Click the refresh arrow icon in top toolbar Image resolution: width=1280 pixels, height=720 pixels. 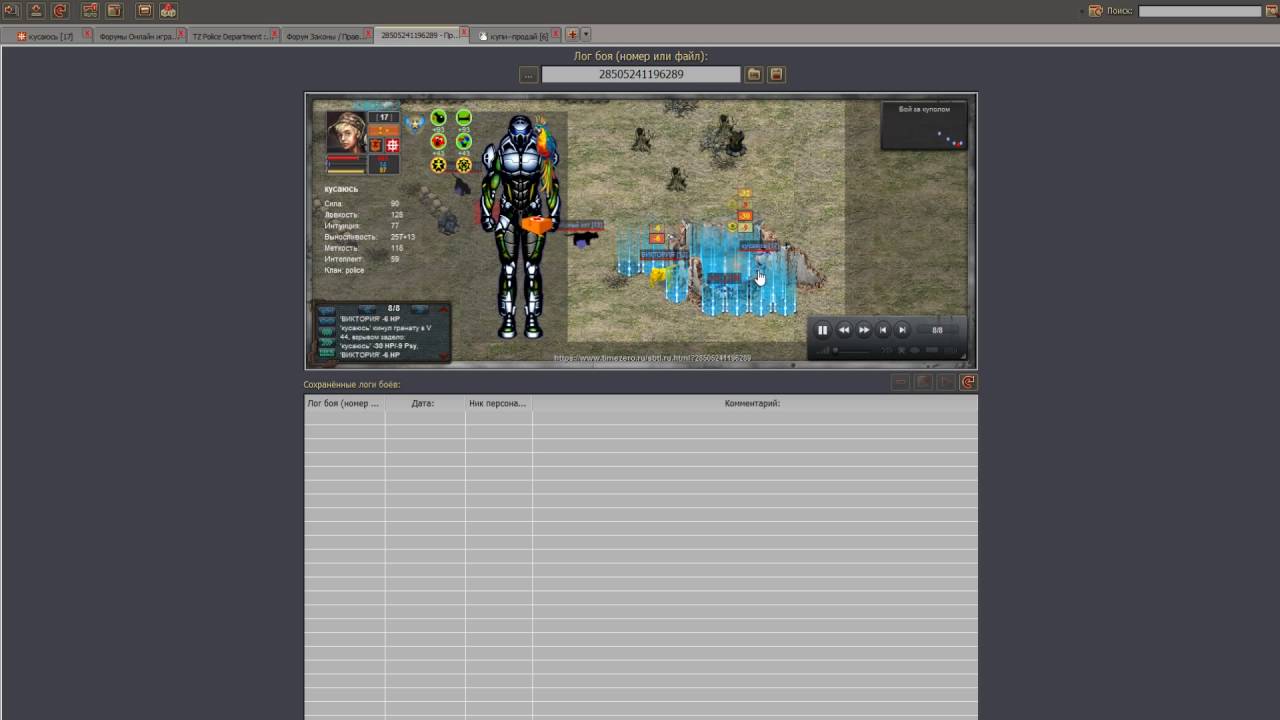[60, 11]
